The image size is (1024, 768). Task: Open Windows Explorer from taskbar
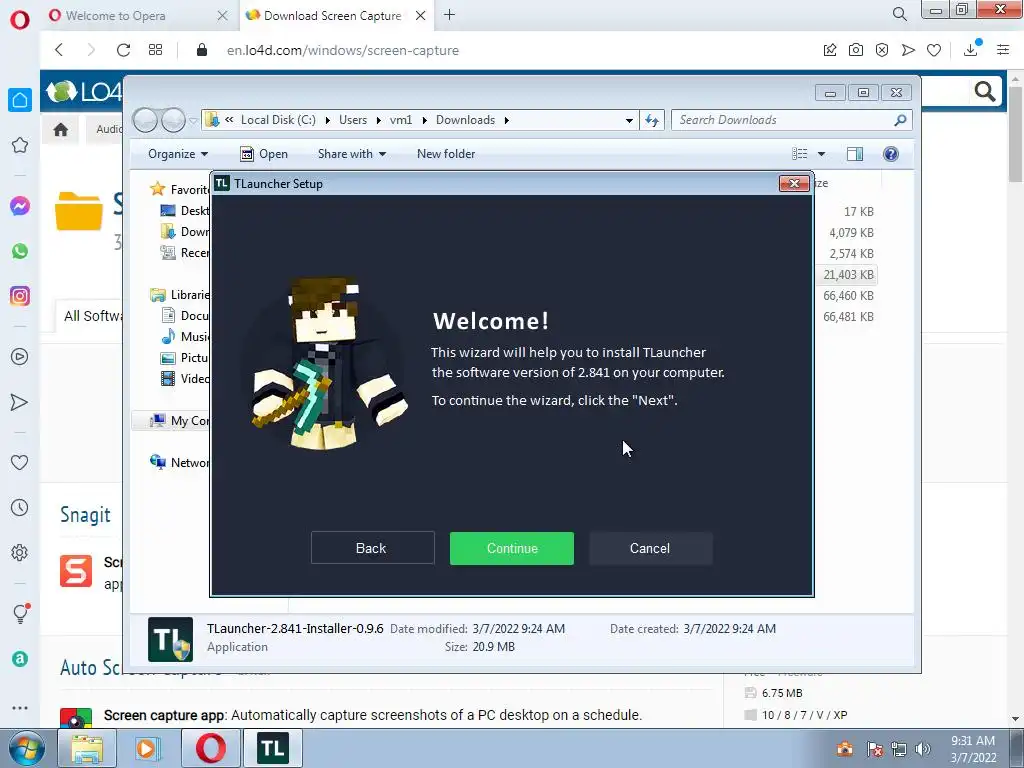(87, 748)
